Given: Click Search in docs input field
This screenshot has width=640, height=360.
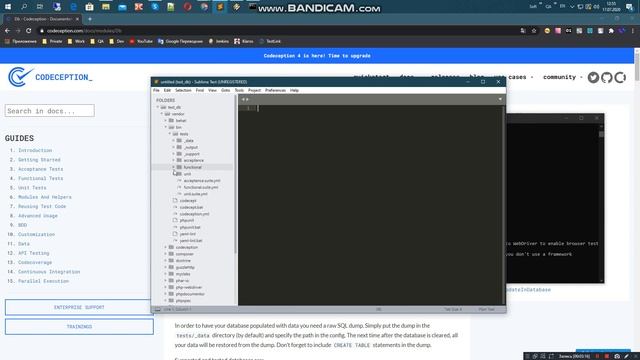Looking at the screenshot, I should 50,111.
